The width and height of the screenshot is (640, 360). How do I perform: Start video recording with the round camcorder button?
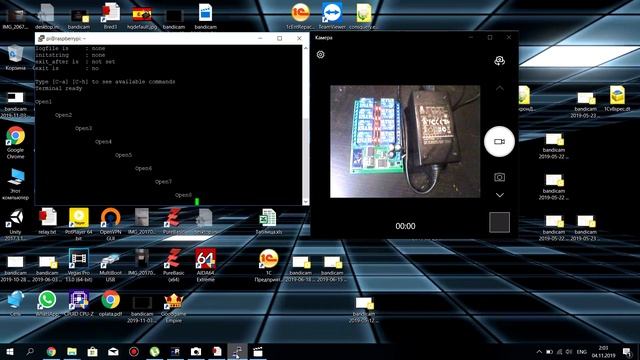coord(499,141)
